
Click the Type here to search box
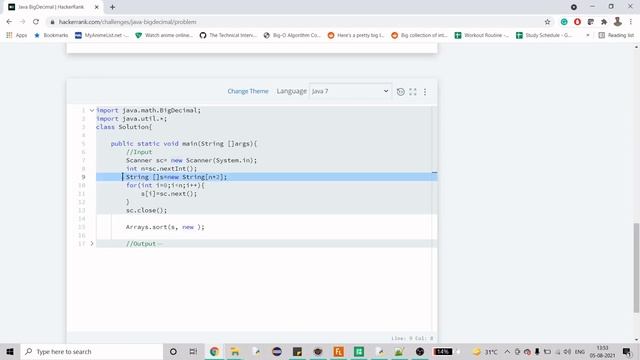click(x=91, y=351)
